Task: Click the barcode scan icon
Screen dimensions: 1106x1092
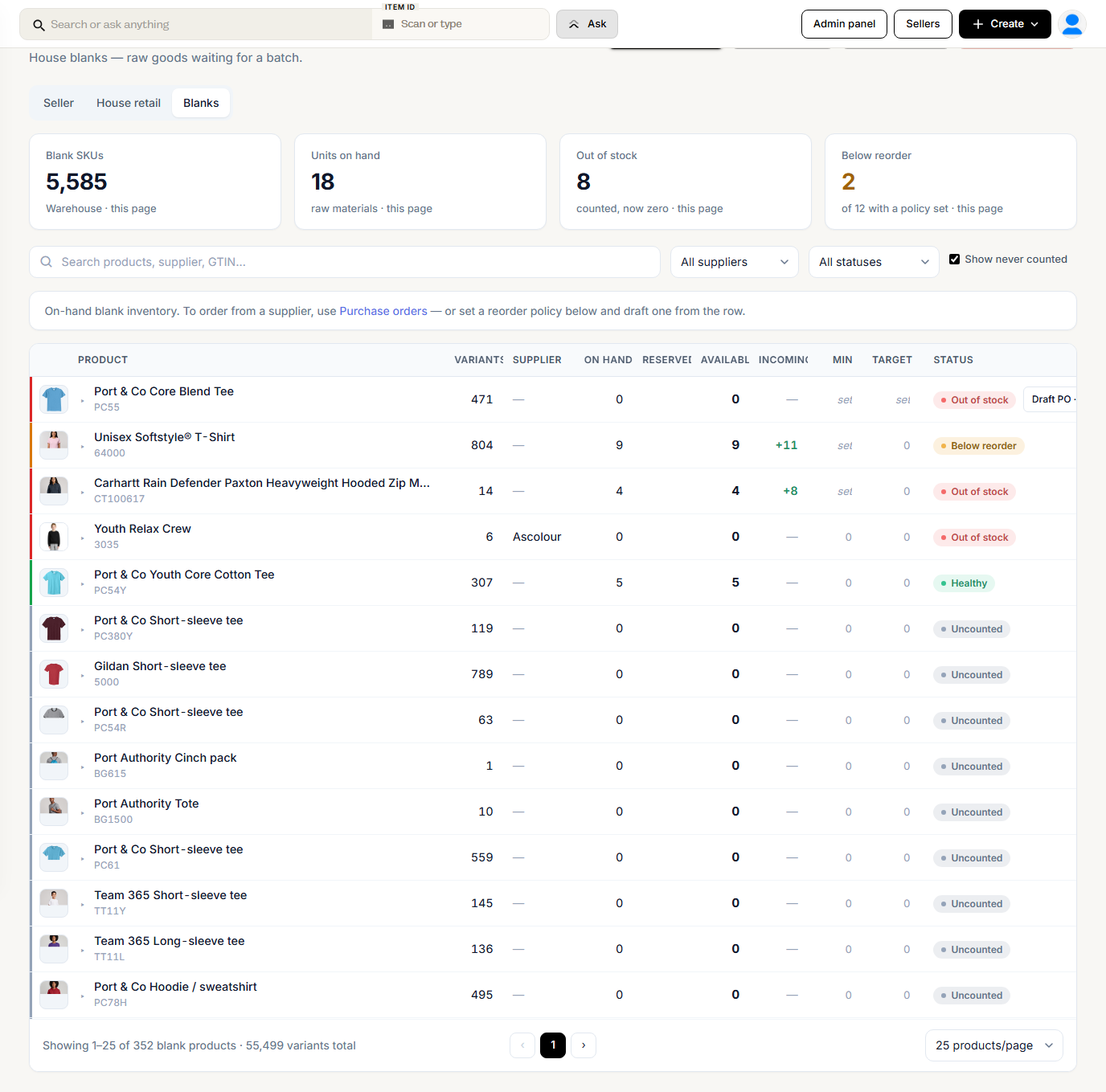Action: point(388,24)
